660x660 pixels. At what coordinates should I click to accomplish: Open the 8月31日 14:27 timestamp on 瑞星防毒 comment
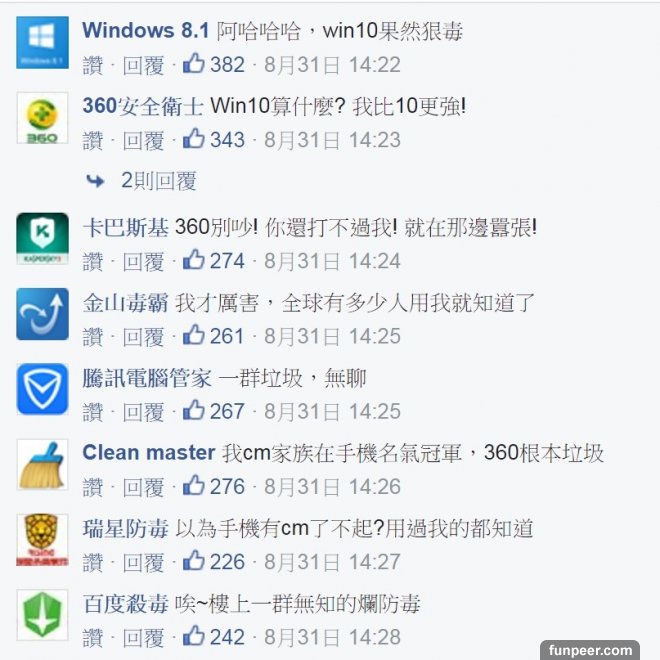coord(332,562)
